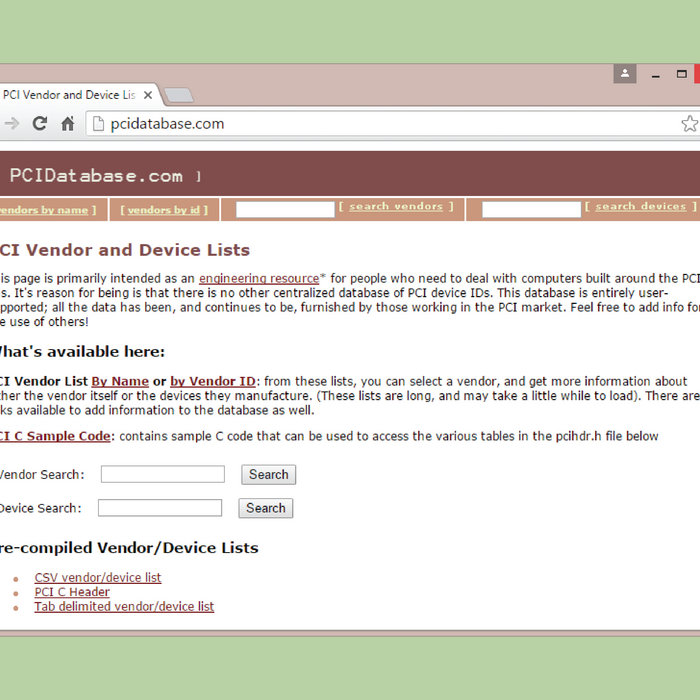Image resolution: width=700 pixels, height=700 pixels.
Task: Close the PCI Vendor and Device tab
Action: coord(148,95)
